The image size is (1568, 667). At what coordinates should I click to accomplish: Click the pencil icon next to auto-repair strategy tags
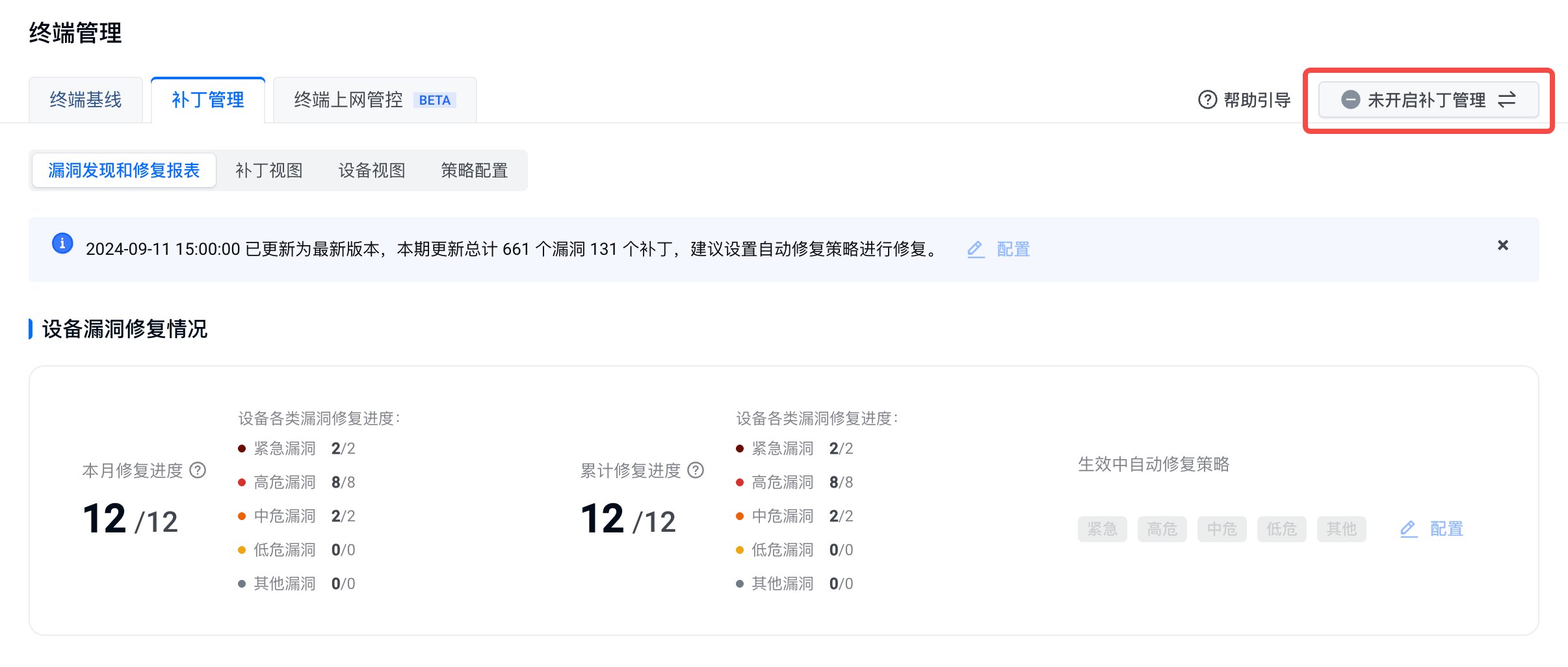point(1408,529)
